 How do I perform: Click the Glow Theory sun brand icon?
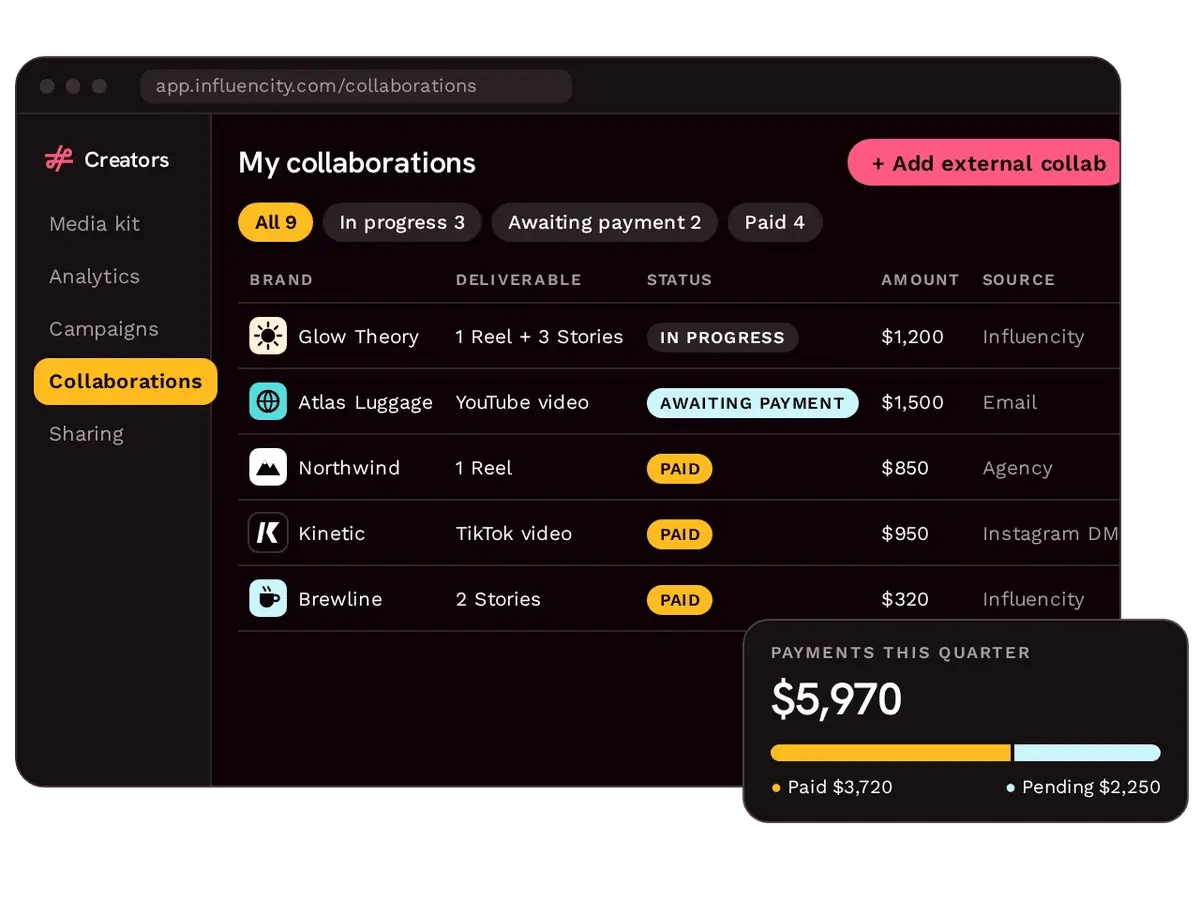click(x=268, y=336)
